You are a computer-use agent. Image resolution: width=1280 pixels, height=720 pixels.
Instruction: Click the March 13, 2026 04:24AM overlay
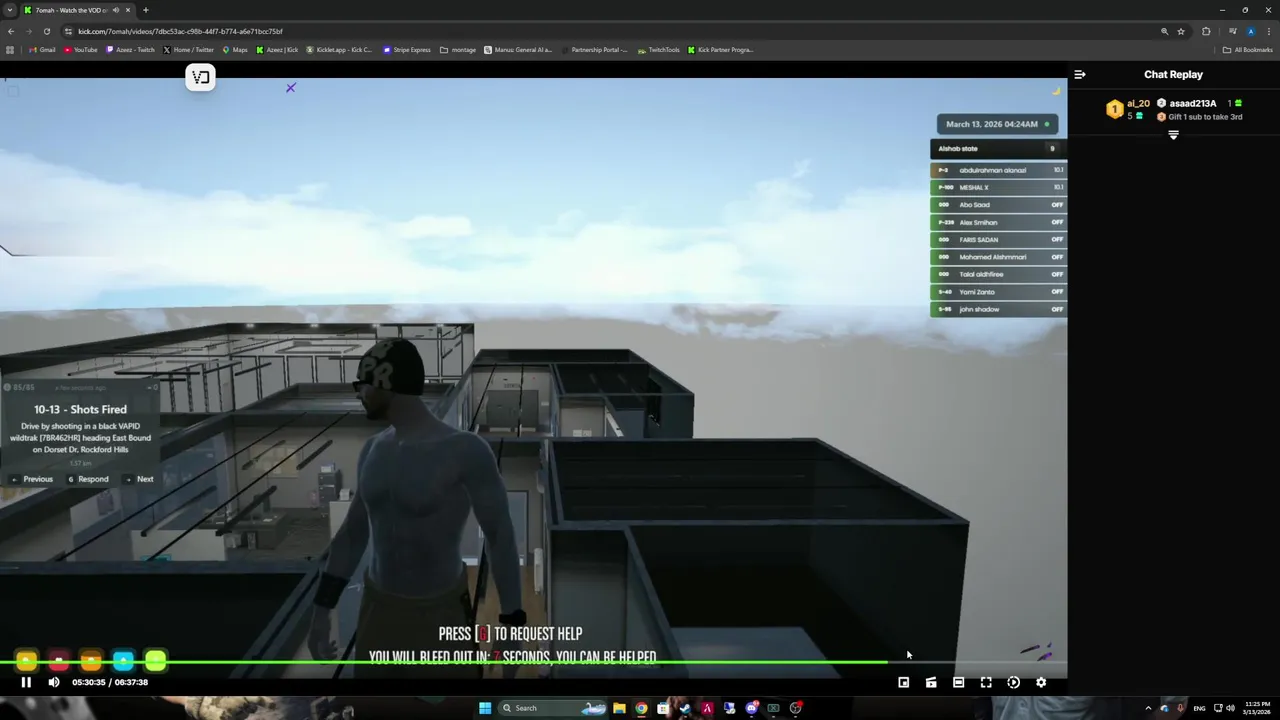pos(996,124)
